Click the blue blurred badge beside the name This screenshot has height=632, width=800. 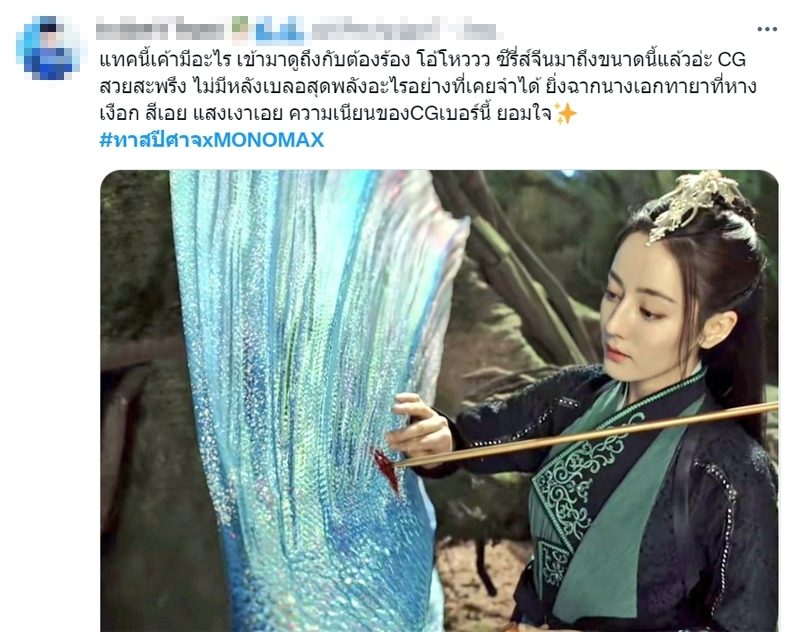coord(280,29)
